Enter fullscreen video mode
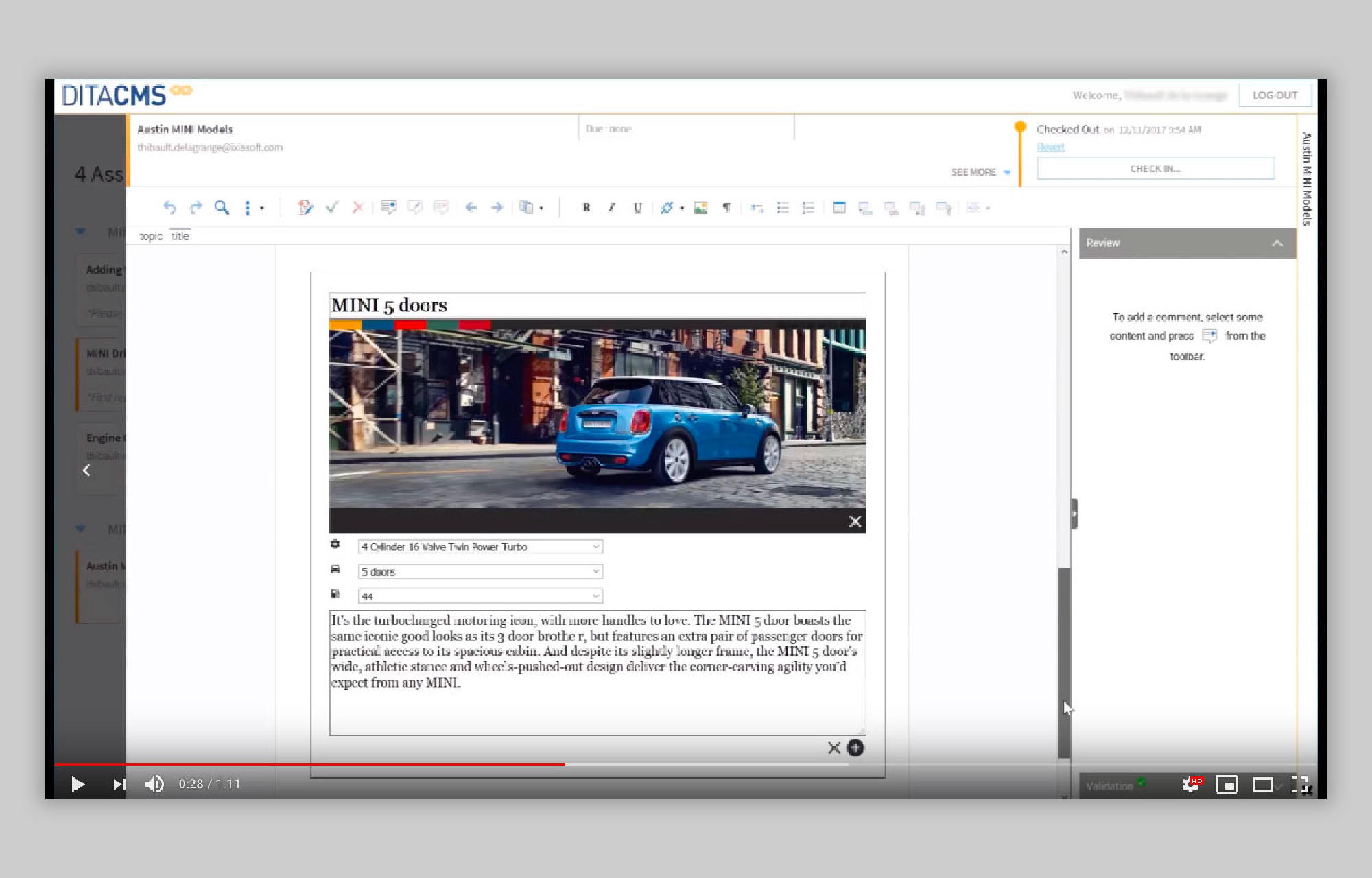Screen dimensions: 1372x878 tap(1300, 784)
